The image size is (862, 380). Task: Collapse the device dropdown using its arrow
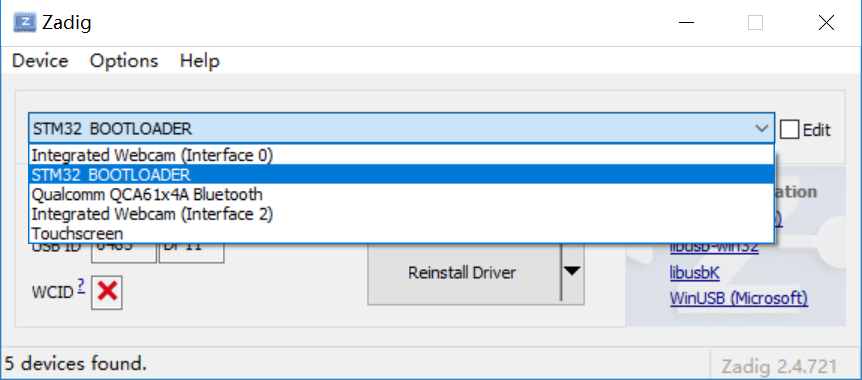[x=761, y=129]
